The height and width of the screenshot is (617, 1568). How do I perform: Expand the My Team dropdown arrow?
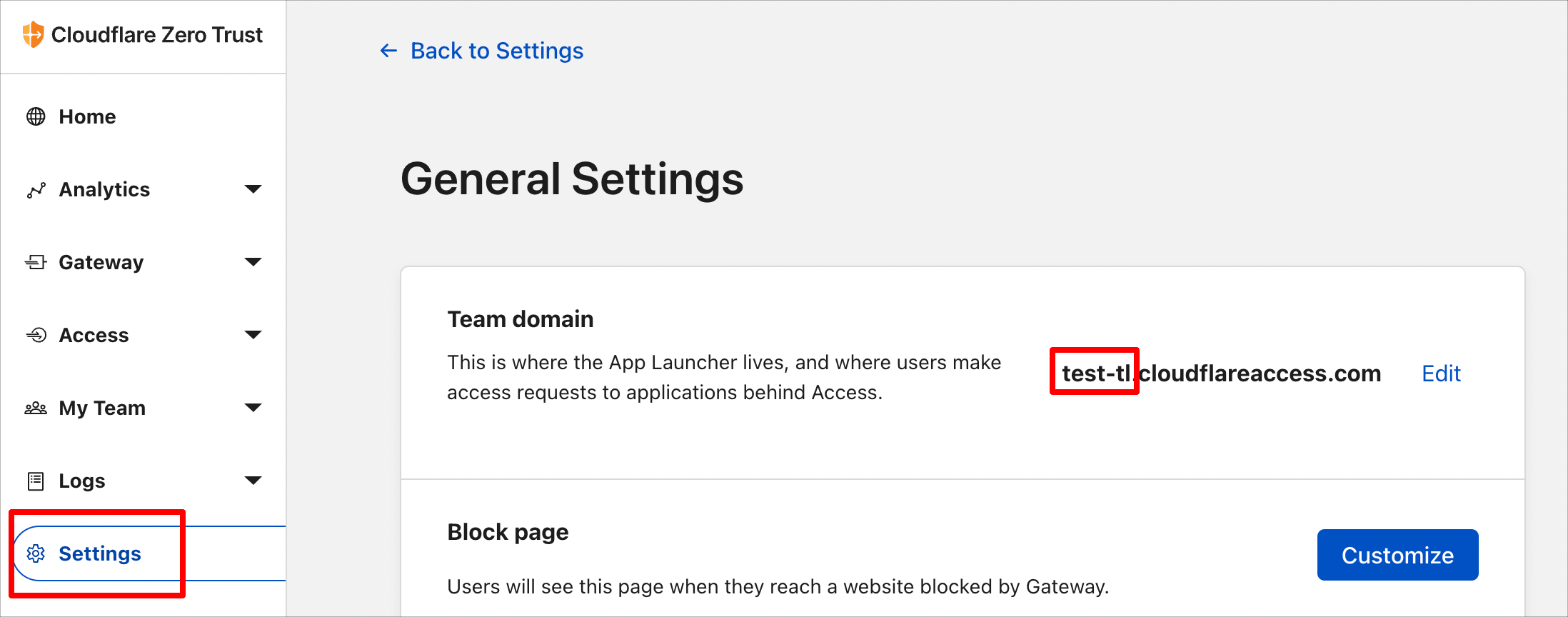tap(253, 408)
